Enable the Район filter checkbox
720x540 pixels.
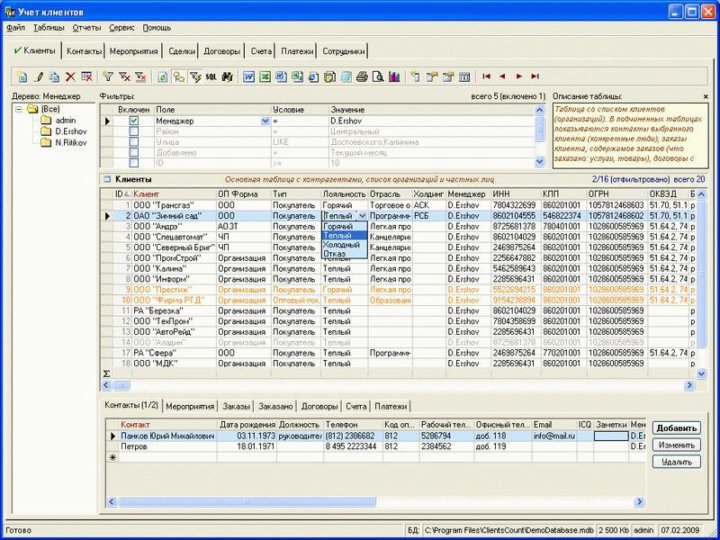point(134,132)
